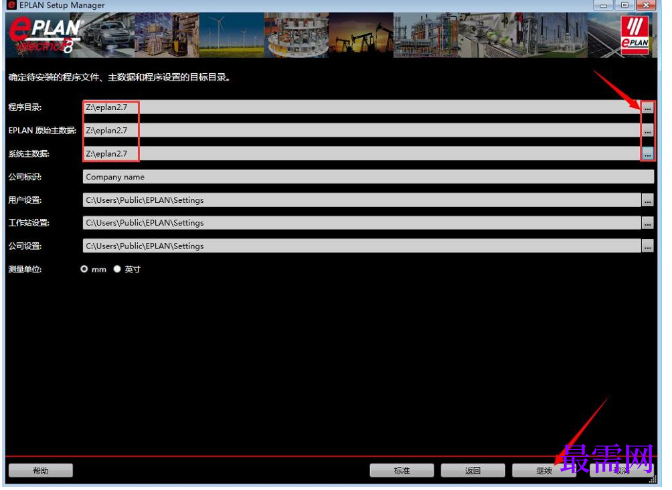672x490 pixels.
Task: Cancel setup with the 取消 button
Action: pyautogui.click(x=621, y=471)
